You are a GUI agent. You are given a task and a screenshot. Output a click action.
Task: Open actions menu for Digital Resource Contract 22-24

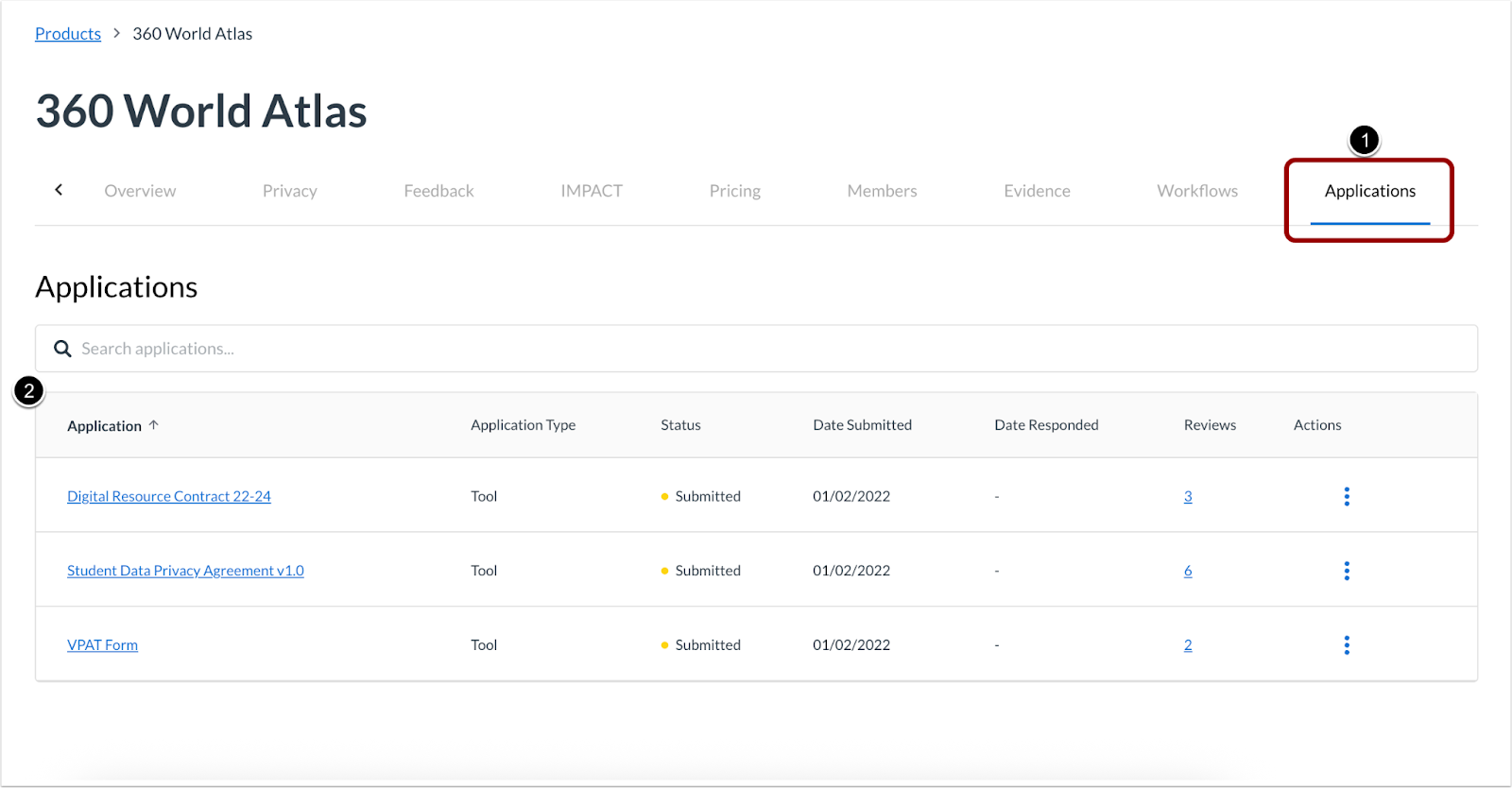coord(1347,496)
